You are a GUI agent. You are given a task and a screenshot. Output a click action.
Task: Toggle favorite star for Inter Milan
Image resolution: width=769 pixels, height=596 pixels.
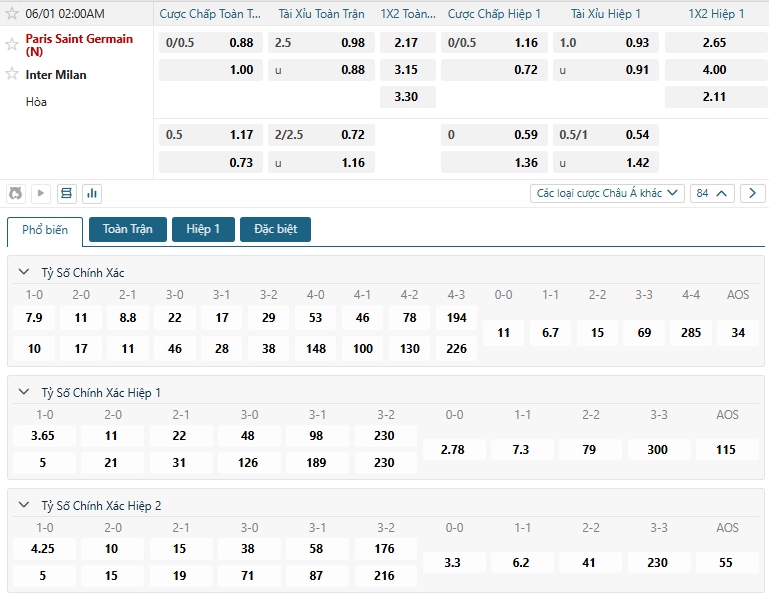click(12, 74)
